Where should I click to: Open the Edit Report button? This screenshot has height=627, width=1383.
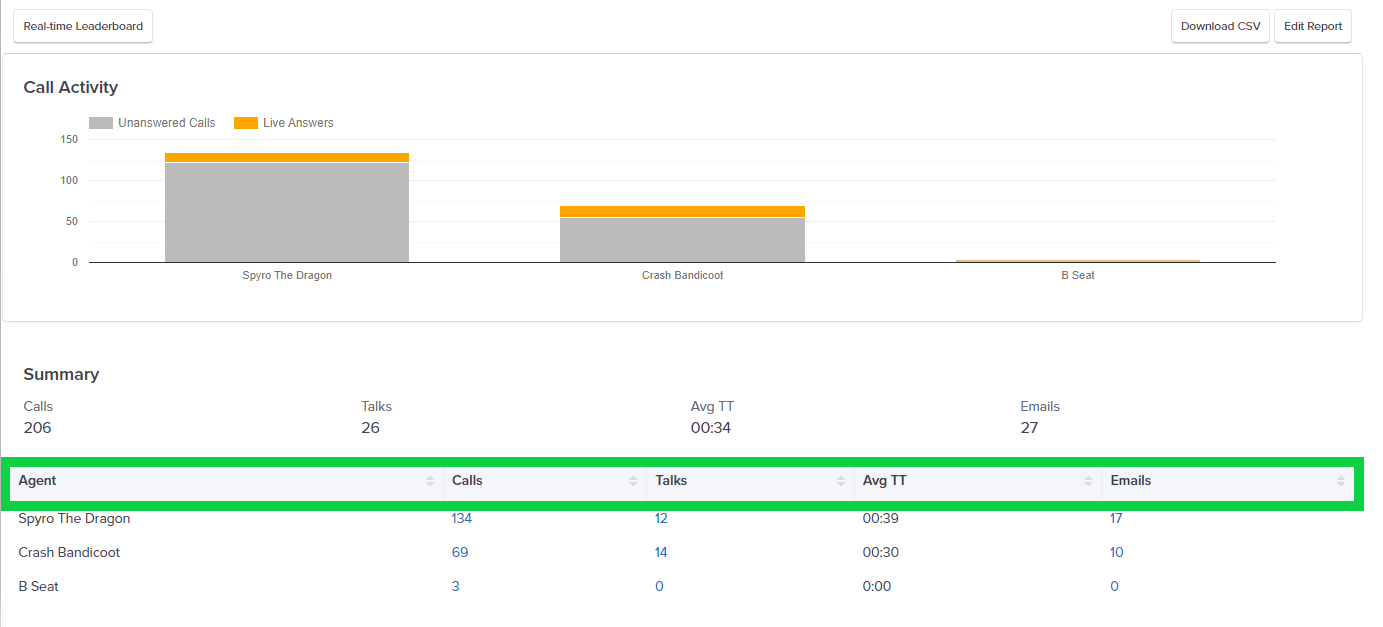[1313, 27]
